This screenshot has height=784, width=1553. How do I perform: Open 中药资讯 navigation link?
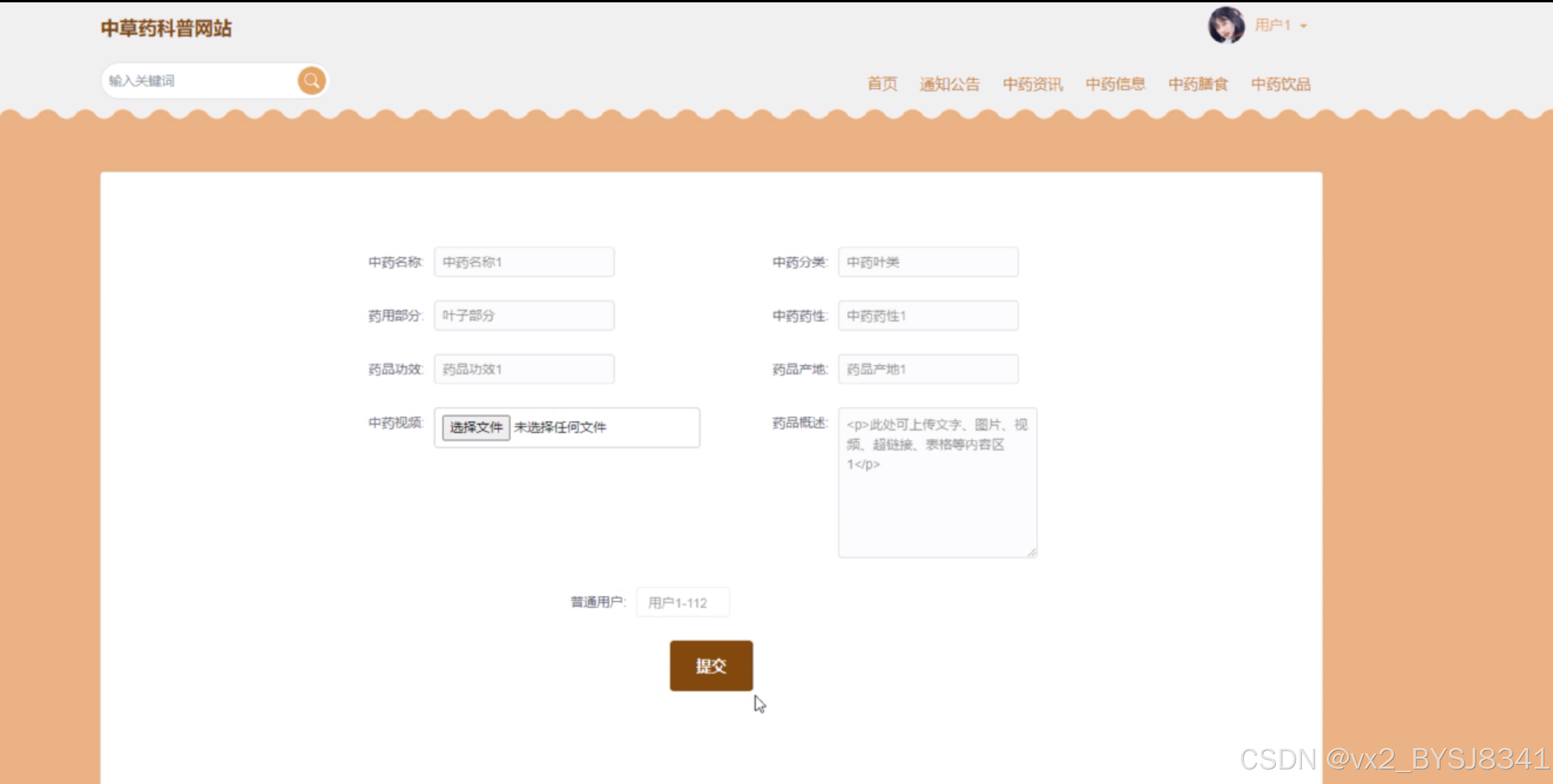(x=1033, y=84)
